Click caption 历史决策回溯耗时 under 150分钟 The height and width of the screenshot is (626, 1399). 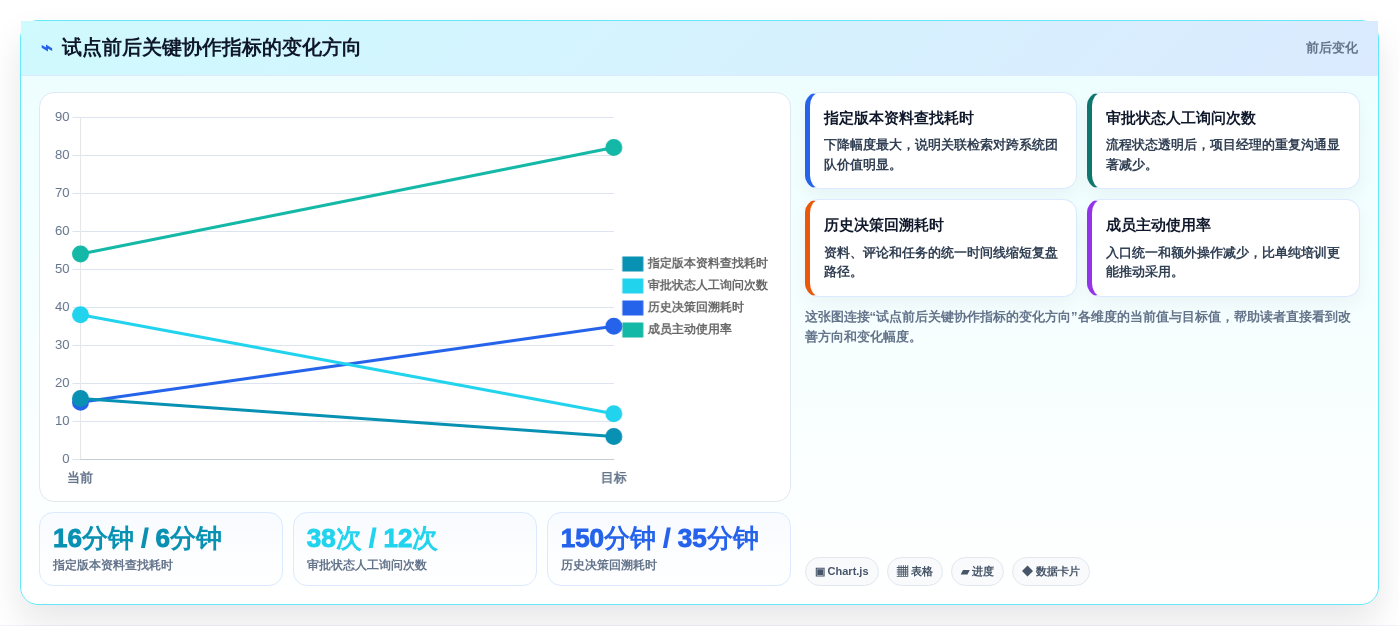tap(609, 566)
